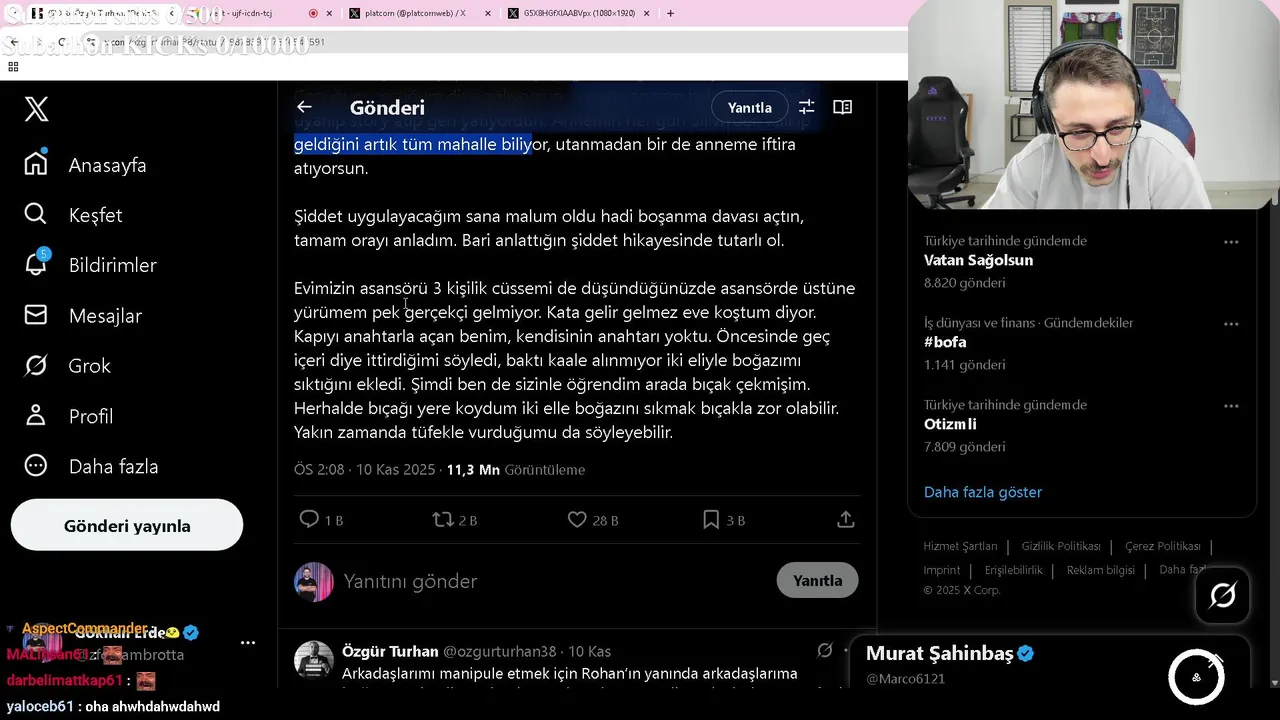Click 11,3 Mn Görüntüleme view count
This screenshot has width=1280, height=720.
[x=516, y=470]
